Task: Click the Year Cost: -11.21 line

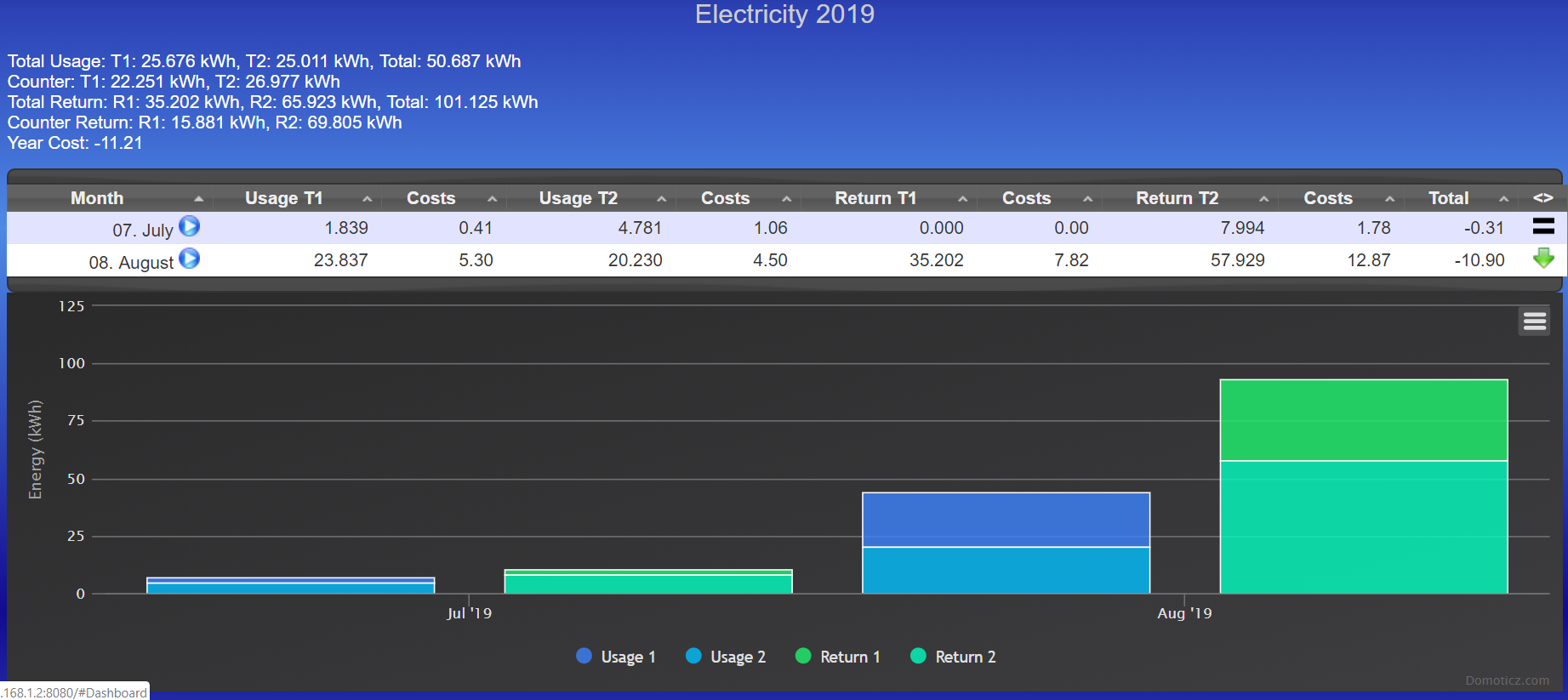Action: (x=75, y=143)
